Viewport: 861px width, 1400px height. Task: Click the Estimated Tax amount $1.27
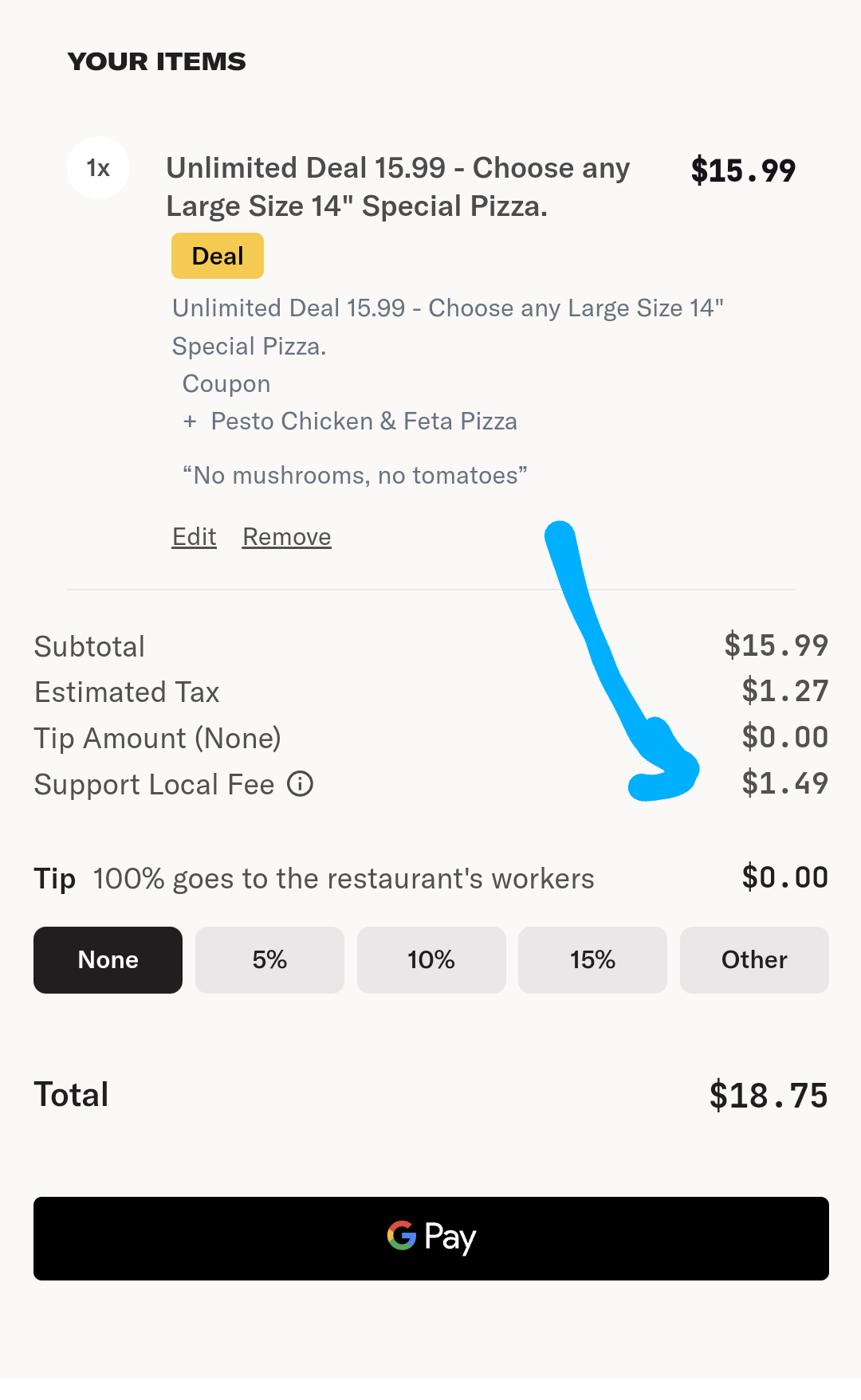[785, 691]
